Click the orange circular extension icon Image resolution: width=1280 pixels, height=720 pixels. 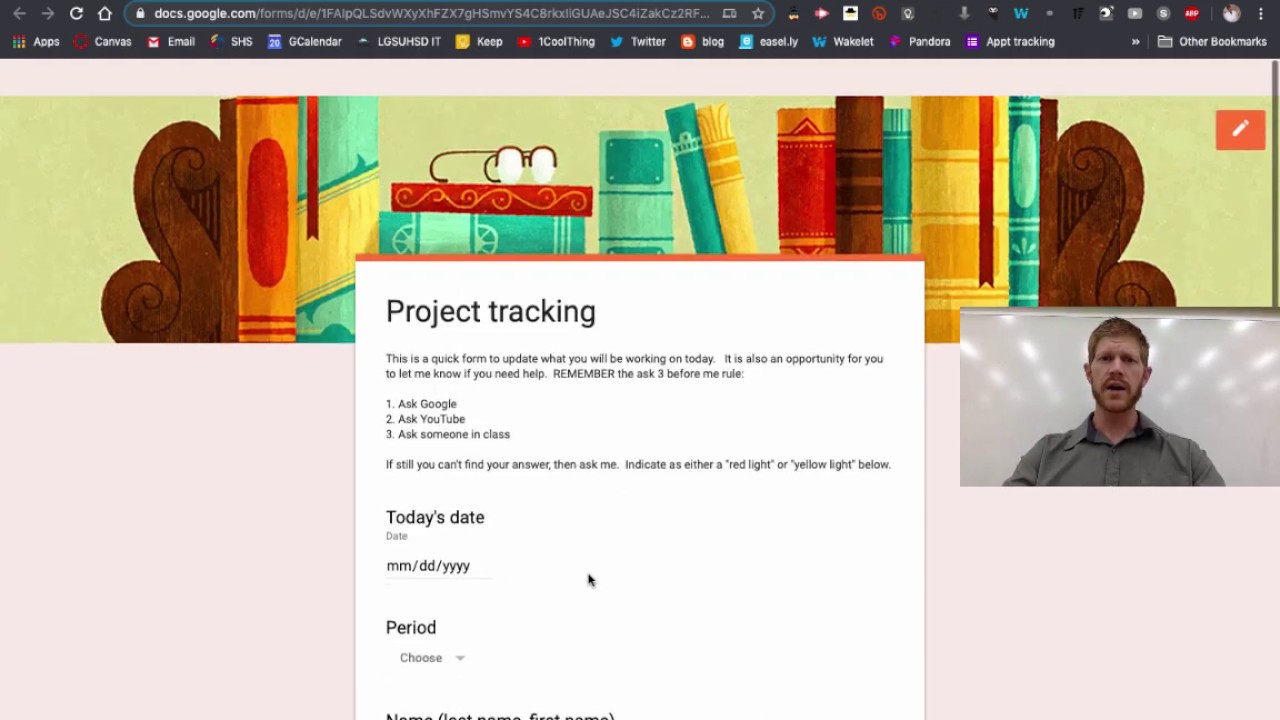tap(879, 13)
